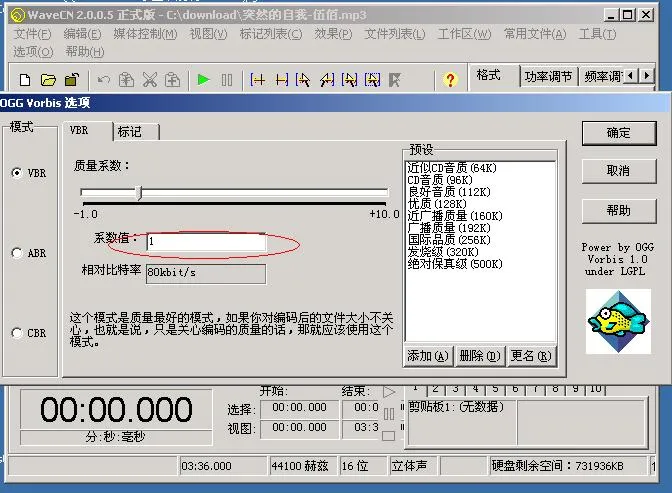The width and height of the screenshot is (672, 493).
Task: Click the 相对比特率 80kbit/s field
Action: [206, 273]
